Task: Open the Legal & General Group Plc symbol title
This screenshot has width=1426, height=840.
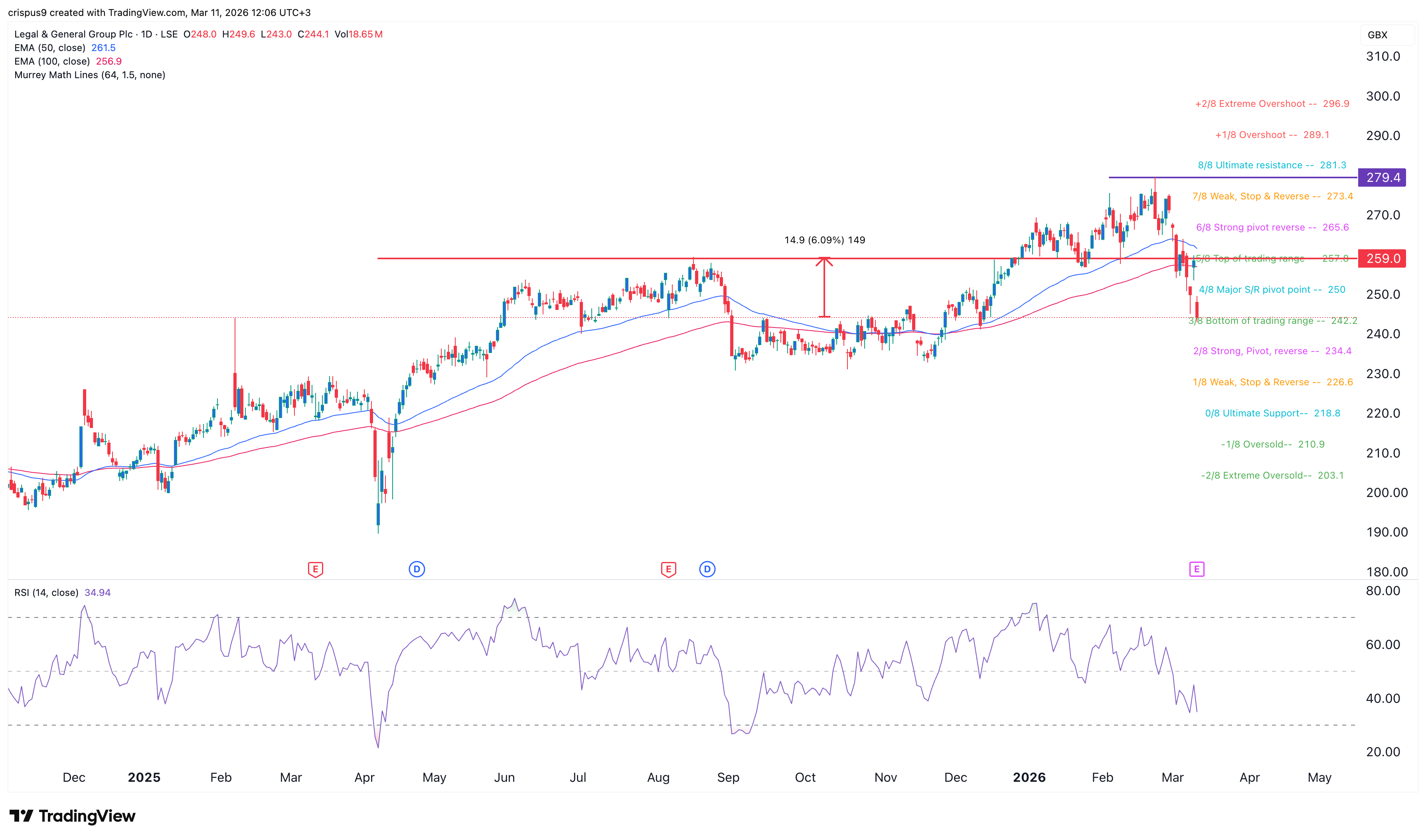Action: (73, 35)
